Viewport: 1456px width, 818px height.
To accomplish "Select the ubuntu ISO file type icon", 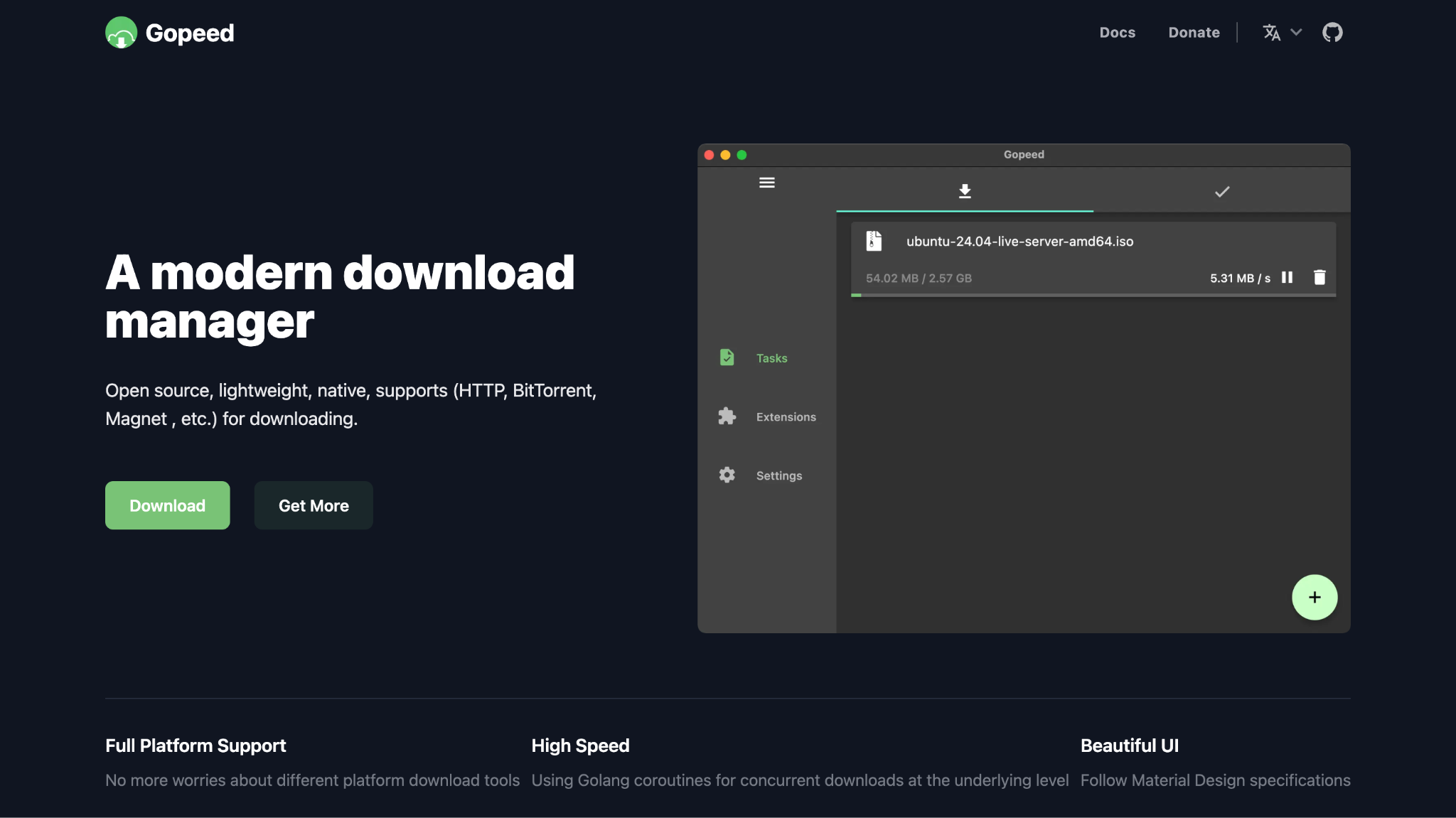I will coord(875,240).
